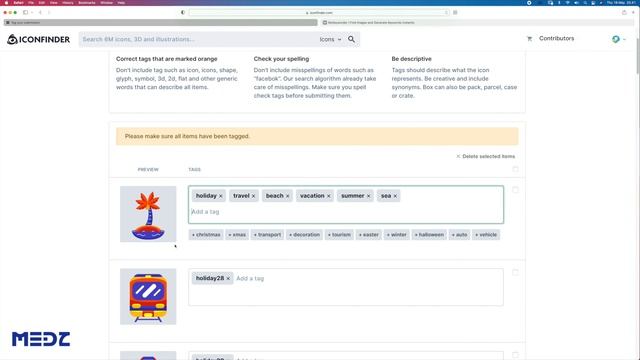Click Spotlight search in menu bar
The image size is (640, 360).
(585, 2)
